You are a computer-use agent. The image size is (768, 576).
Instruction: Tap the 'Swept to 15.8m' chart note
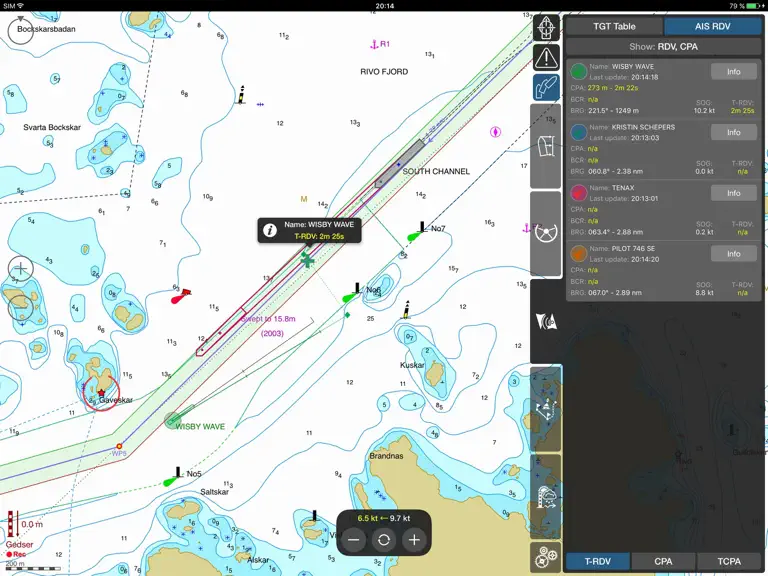268,319
